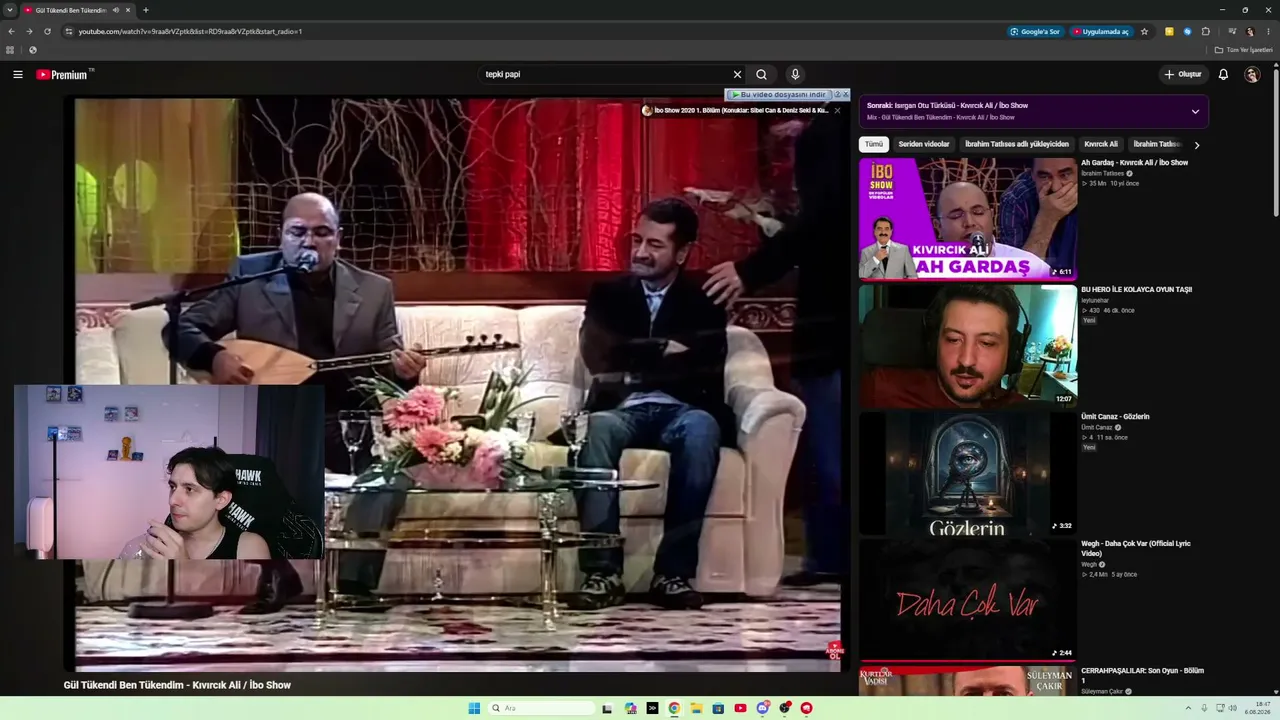Open the YouTube account avatar menu

click(1252, 74)
